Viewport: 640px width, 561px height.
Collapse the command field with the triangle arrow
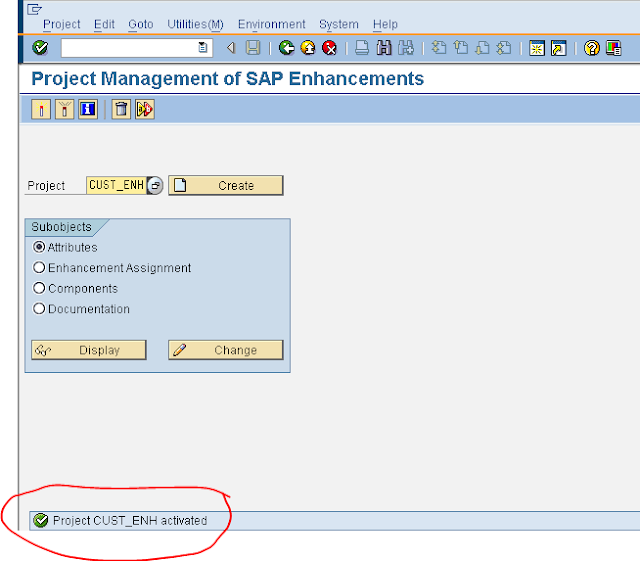pos(231,48)
